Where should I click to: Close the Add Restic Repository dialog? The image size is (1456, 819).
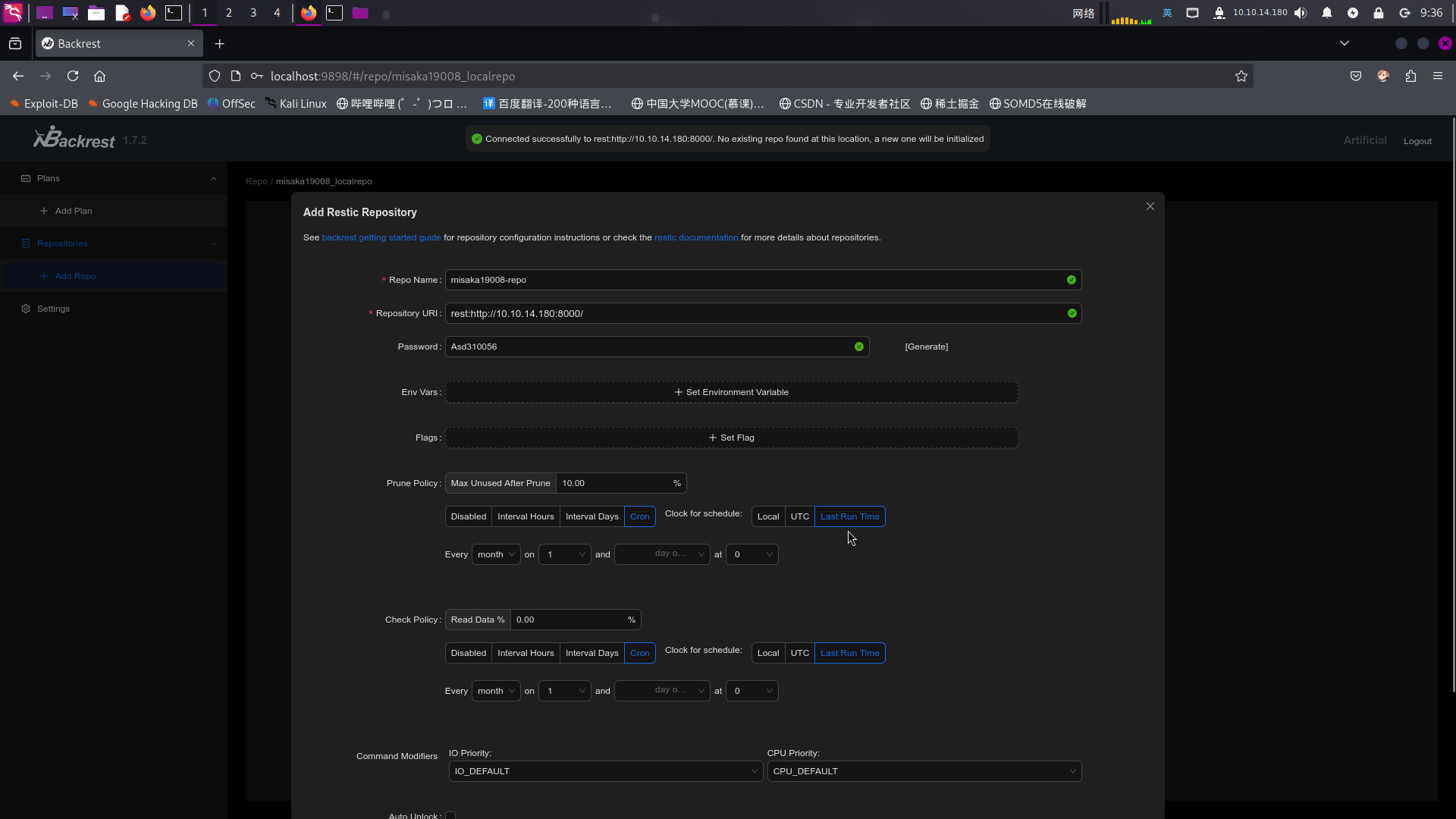click(1150, 206)
